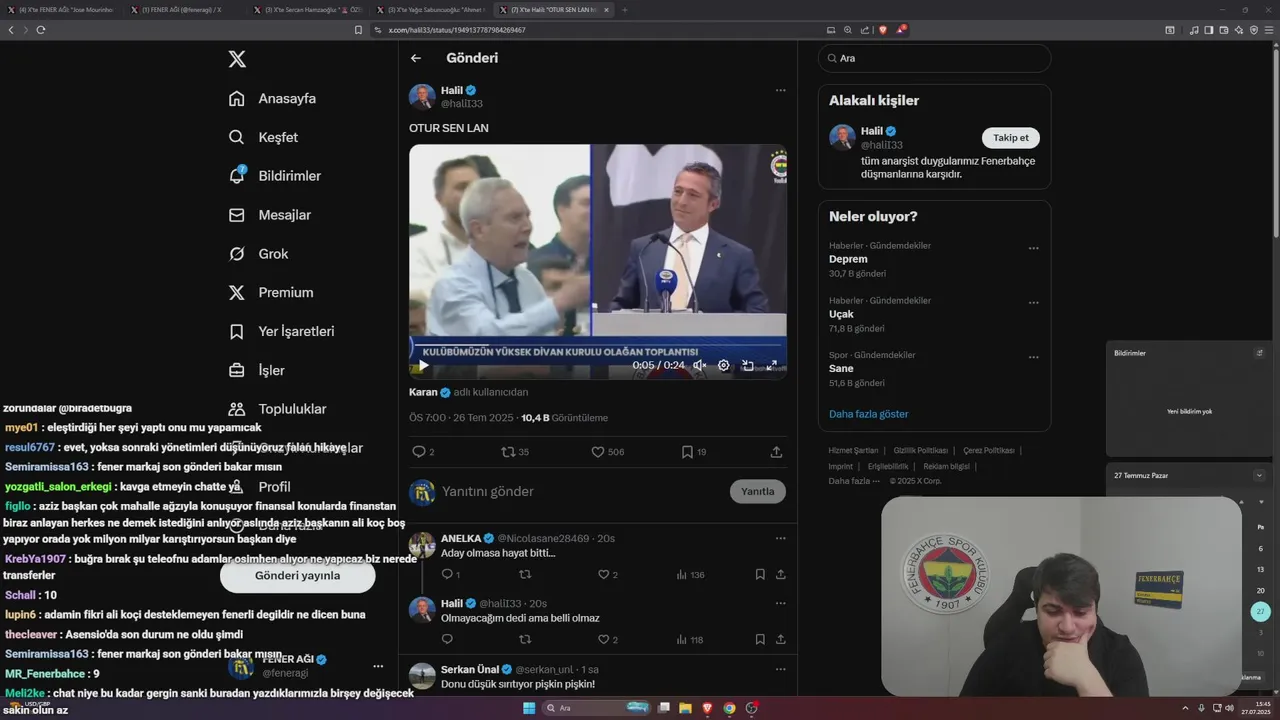1280x720 pixels.
Task: Click the X logo in the sidebar
Action: (237, 59)
